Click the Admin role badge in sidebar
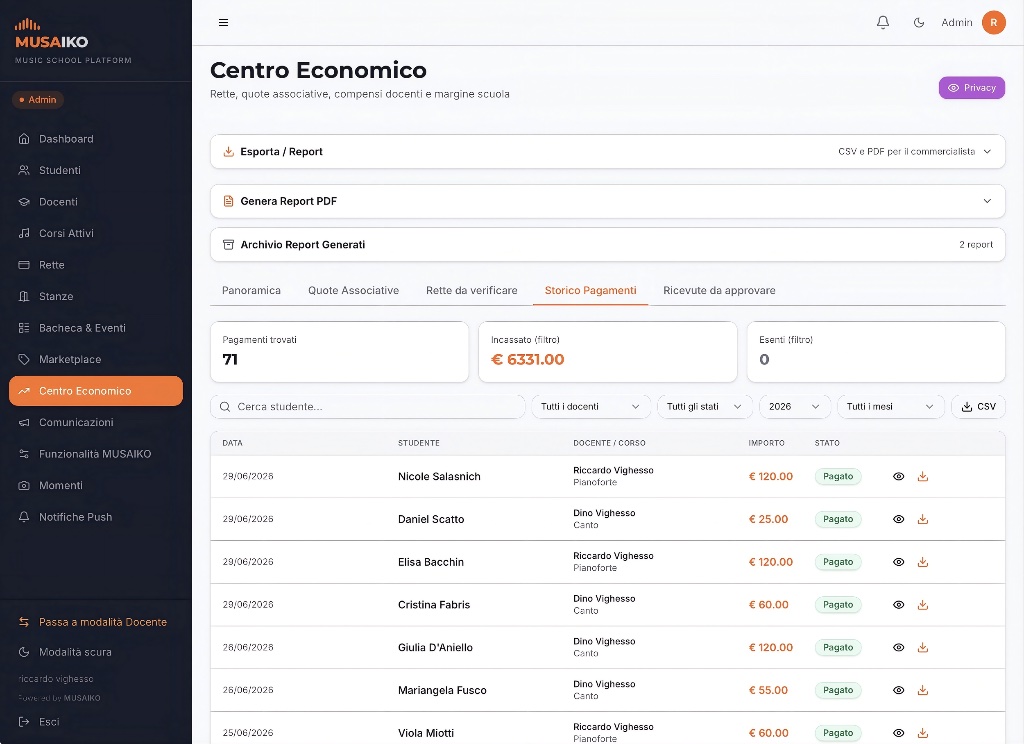The image size is (1024, 744). [38, 100]
